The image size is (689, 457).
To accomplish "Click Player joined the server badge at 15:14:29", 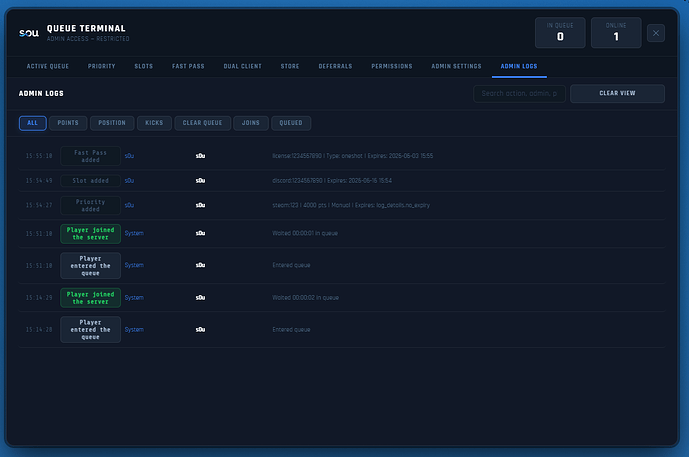I will click(91, 297).
